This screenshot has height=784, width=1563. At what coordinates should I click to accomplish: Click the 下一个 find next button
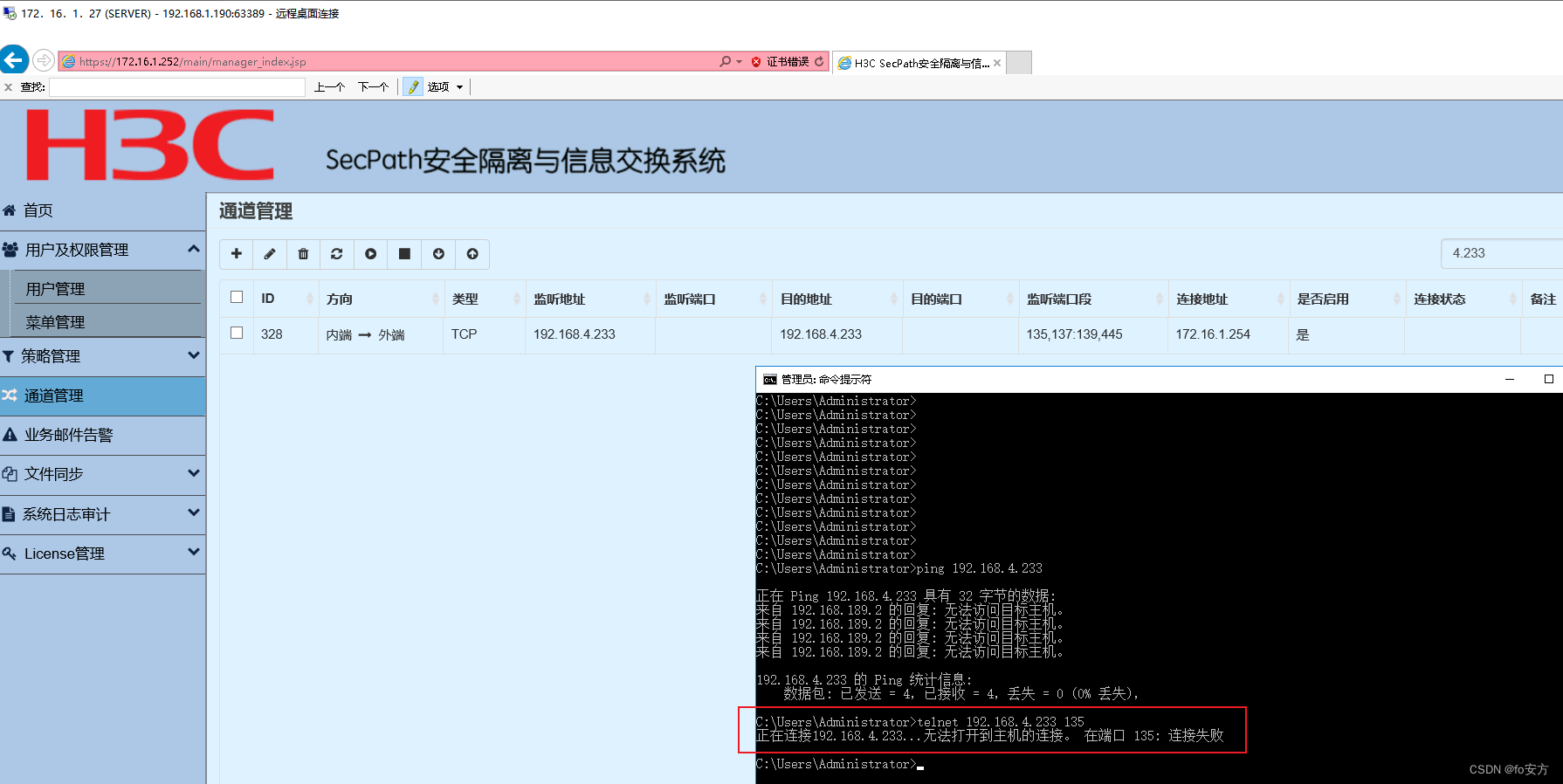click(x=373, y=87)
